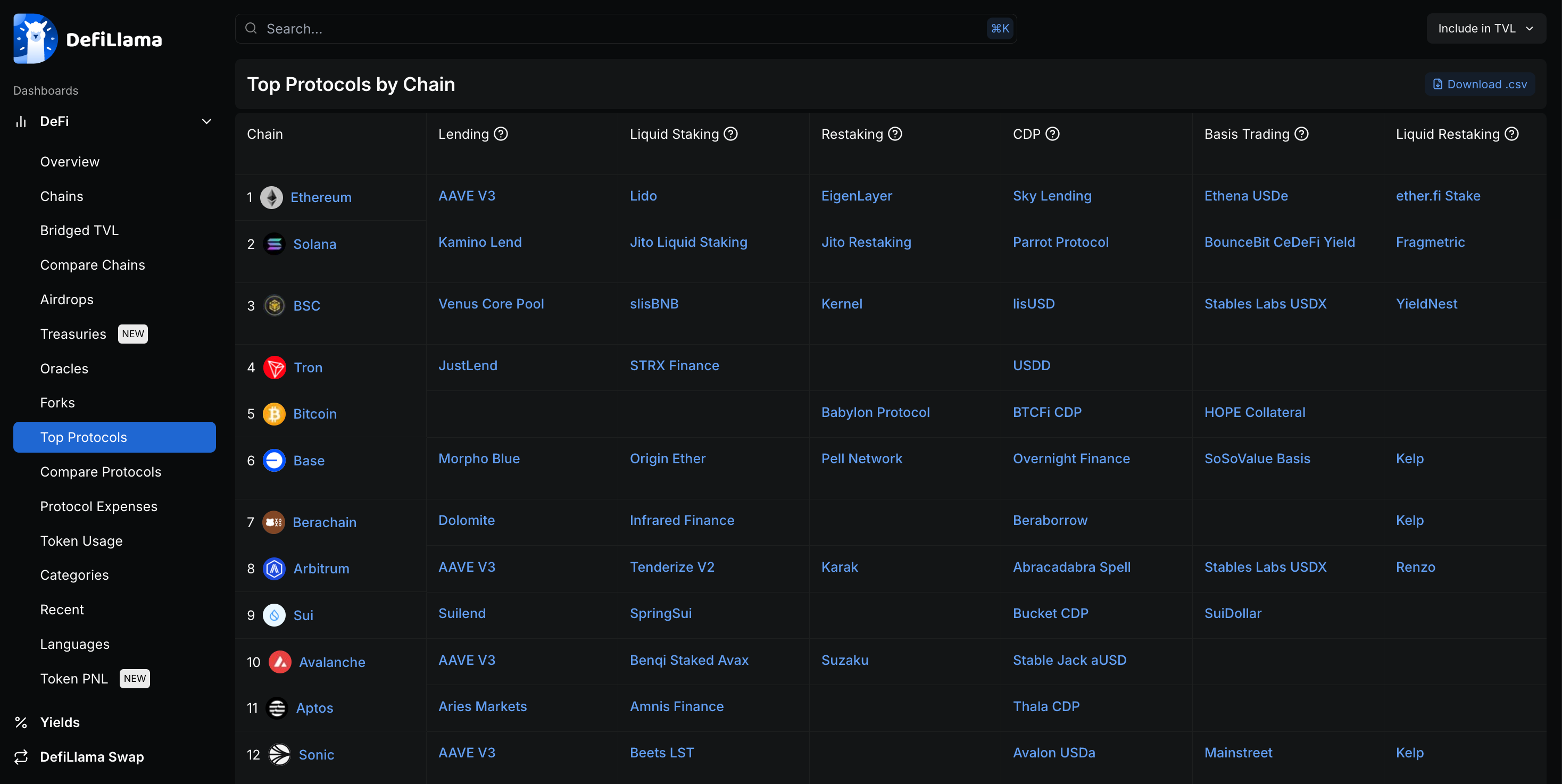
Task: Click the Tron chain icon
Action: [x=275, y=368]
